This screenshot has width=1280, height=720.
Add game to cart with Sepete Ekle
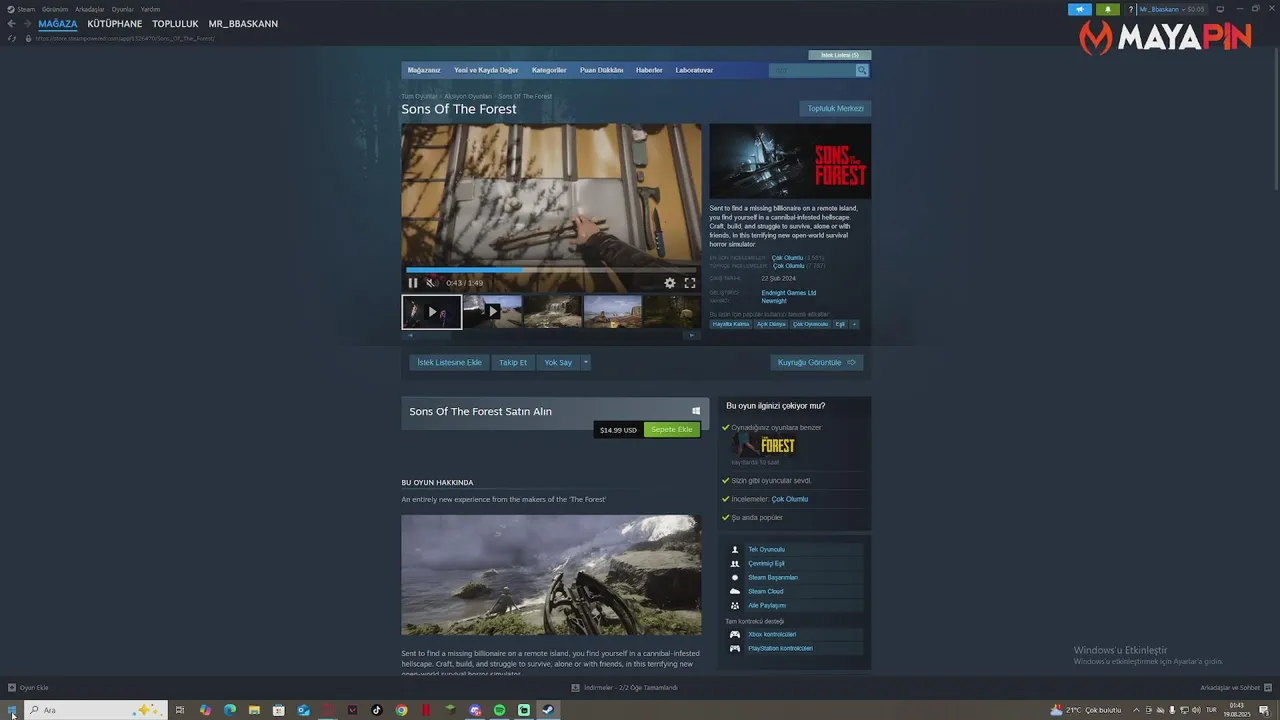pos(672,430)
